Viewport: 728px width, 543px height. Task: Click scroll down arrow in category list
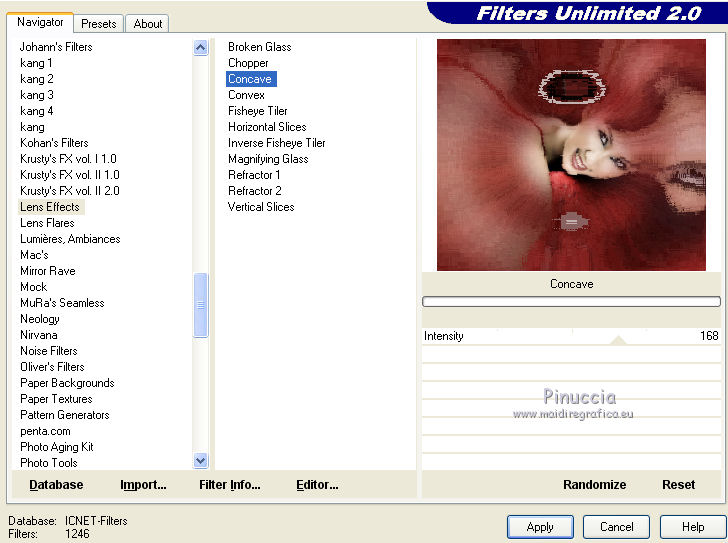pos(201,460)
